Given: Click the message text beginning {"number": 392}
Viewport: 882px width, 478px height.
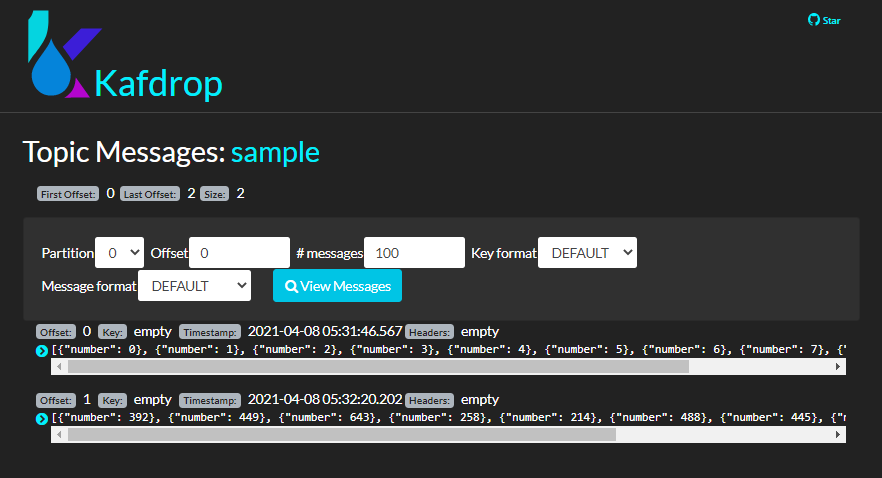Looking at the screenshot, I should coord(448,418).
